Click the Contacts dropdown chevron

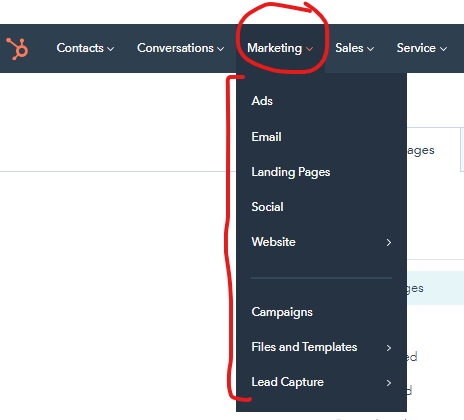pyautogui.click(x=111, y=49)
